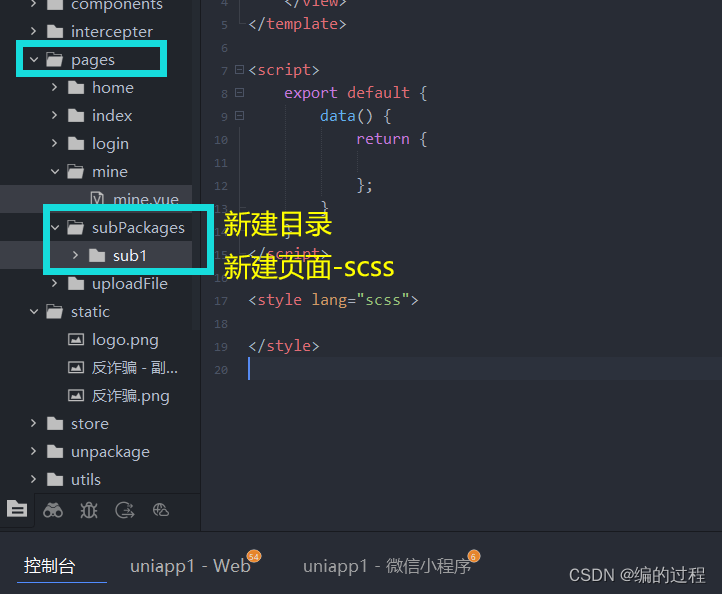
Task: Select the mine.vue file in tree
Action: pyautogui.click(x=96, y=199)
